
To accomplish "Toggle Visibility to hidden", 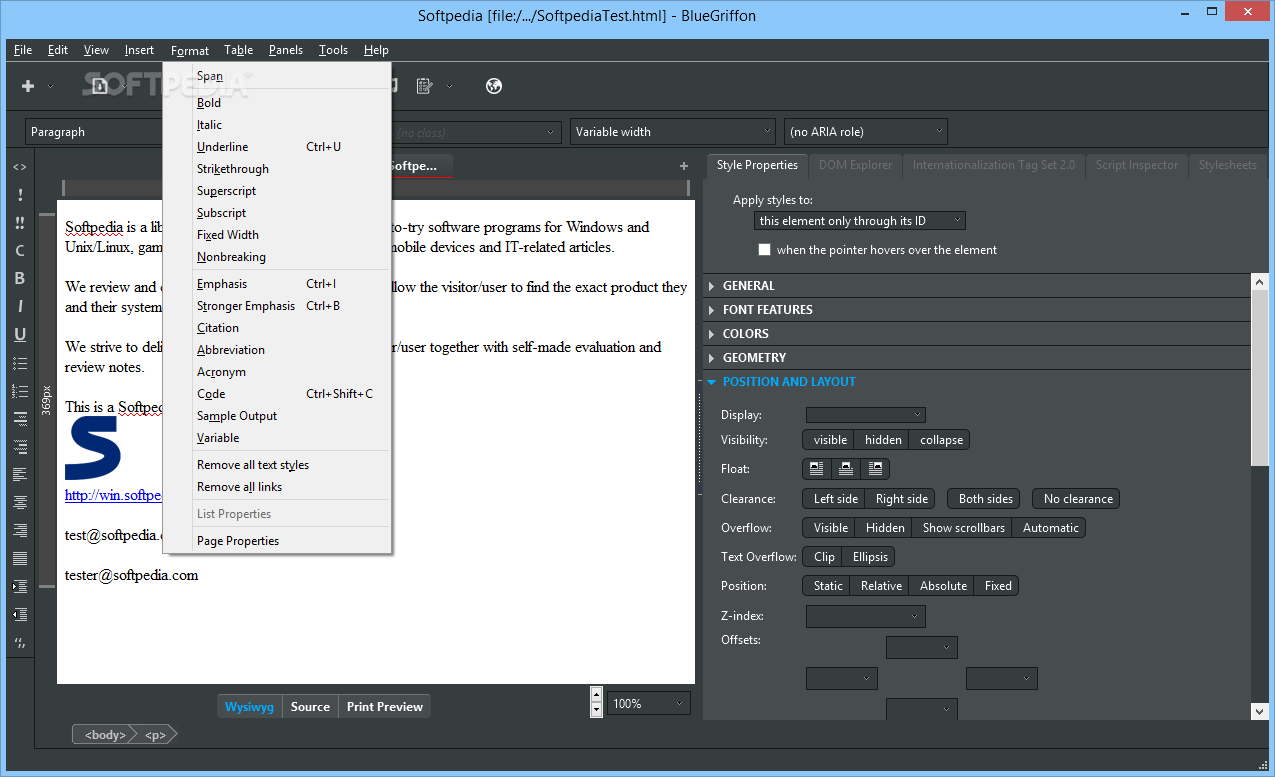I will pos(883,440).
